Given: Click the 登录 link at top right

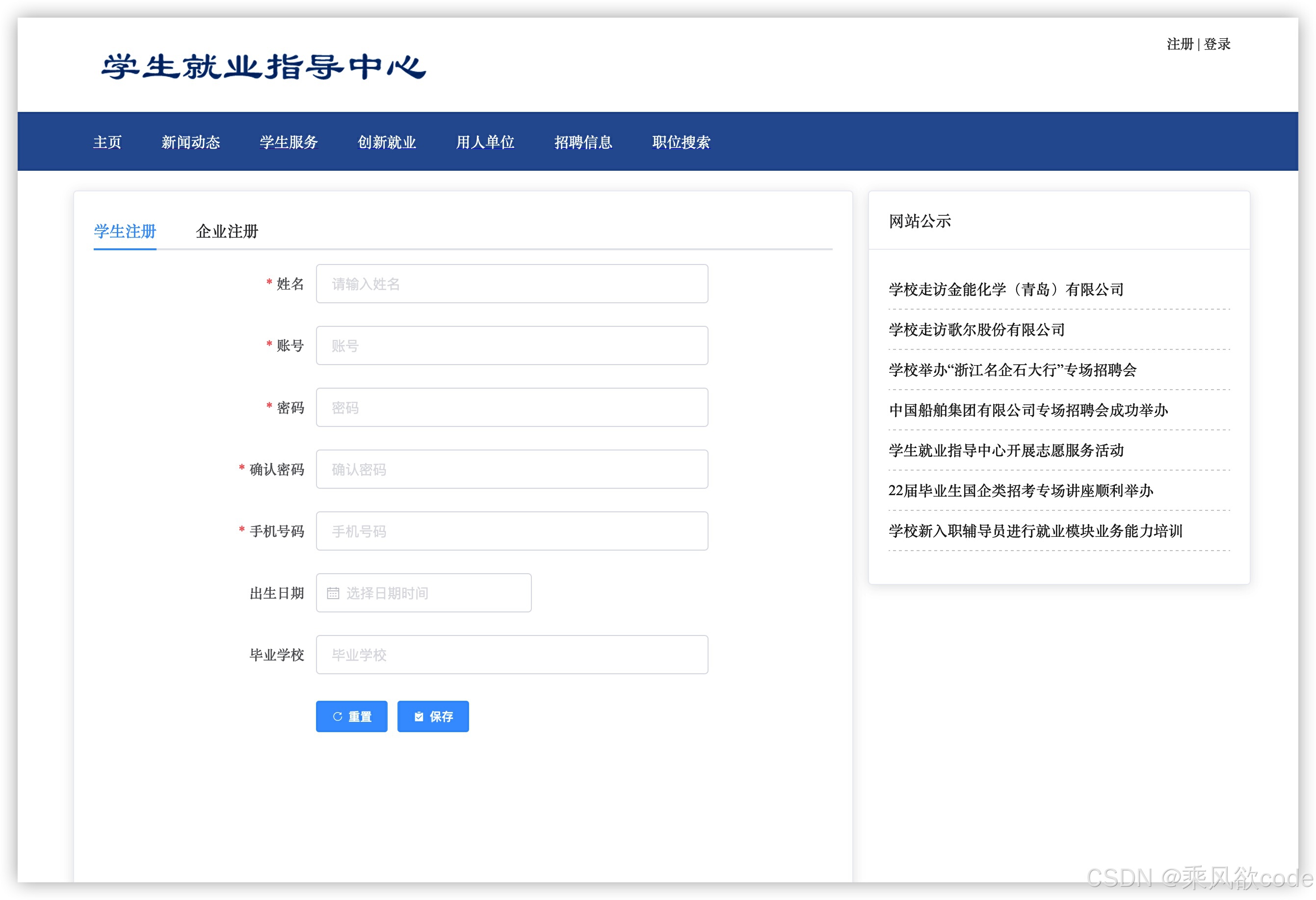Looking at the screenshot, I should (1217, 44).
